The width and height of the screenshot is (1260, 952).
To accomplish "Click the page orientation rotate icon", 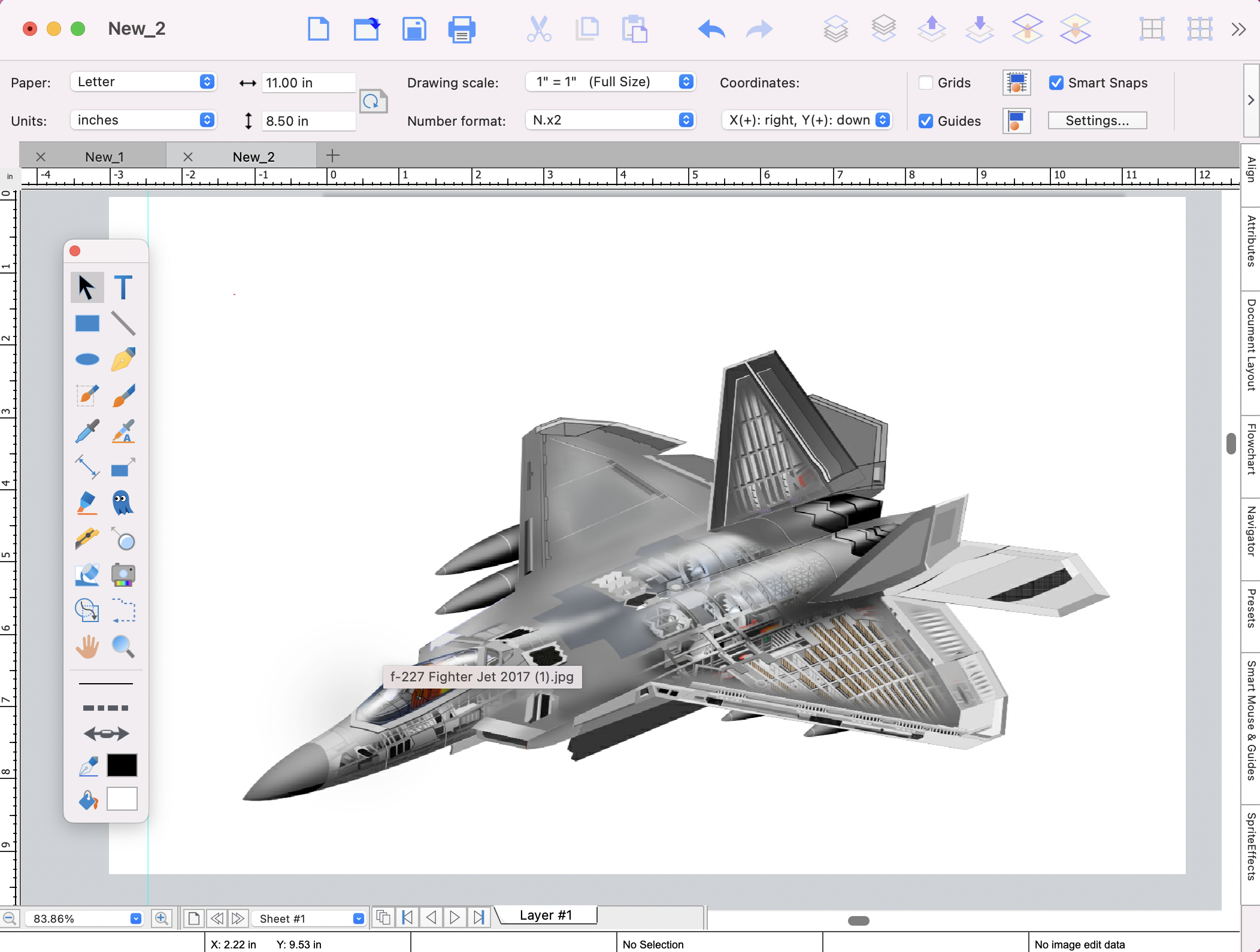I will point(373,101).
